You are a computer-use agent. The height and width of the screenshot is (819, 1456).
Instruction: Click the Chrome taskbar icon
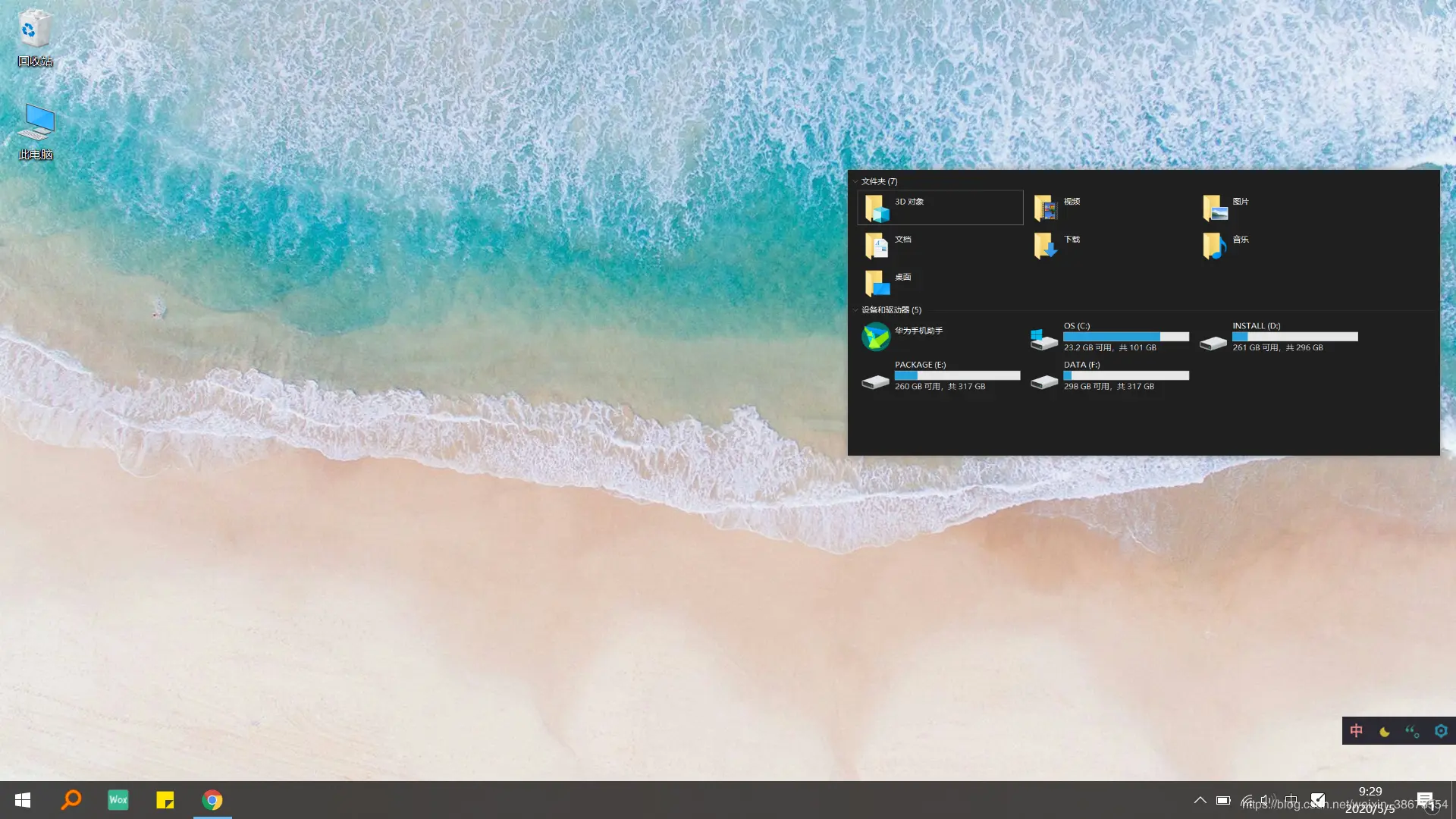coord(212,800)
